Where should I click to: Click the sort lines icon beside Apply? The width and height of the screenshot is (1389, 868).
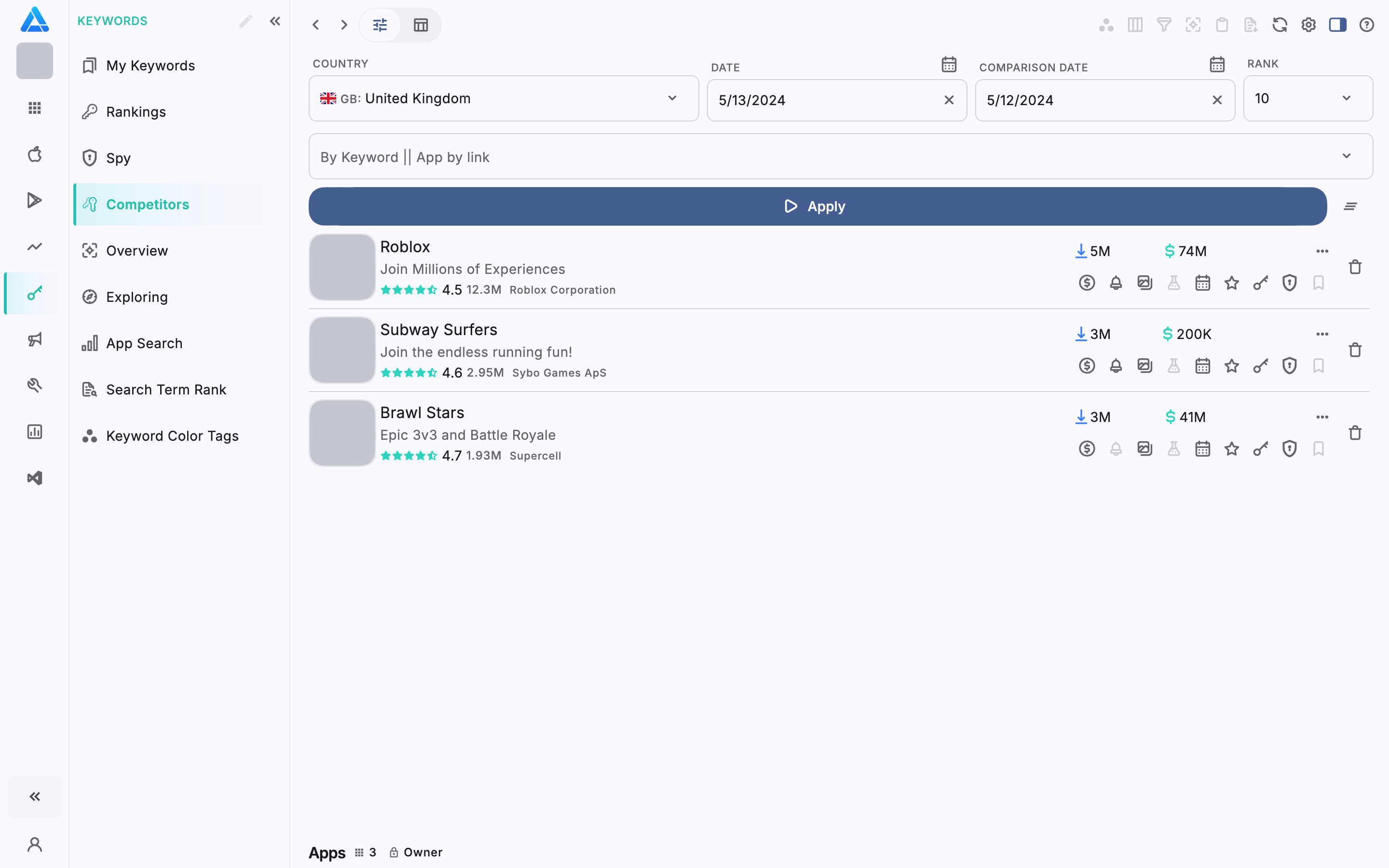[1350, 206]
